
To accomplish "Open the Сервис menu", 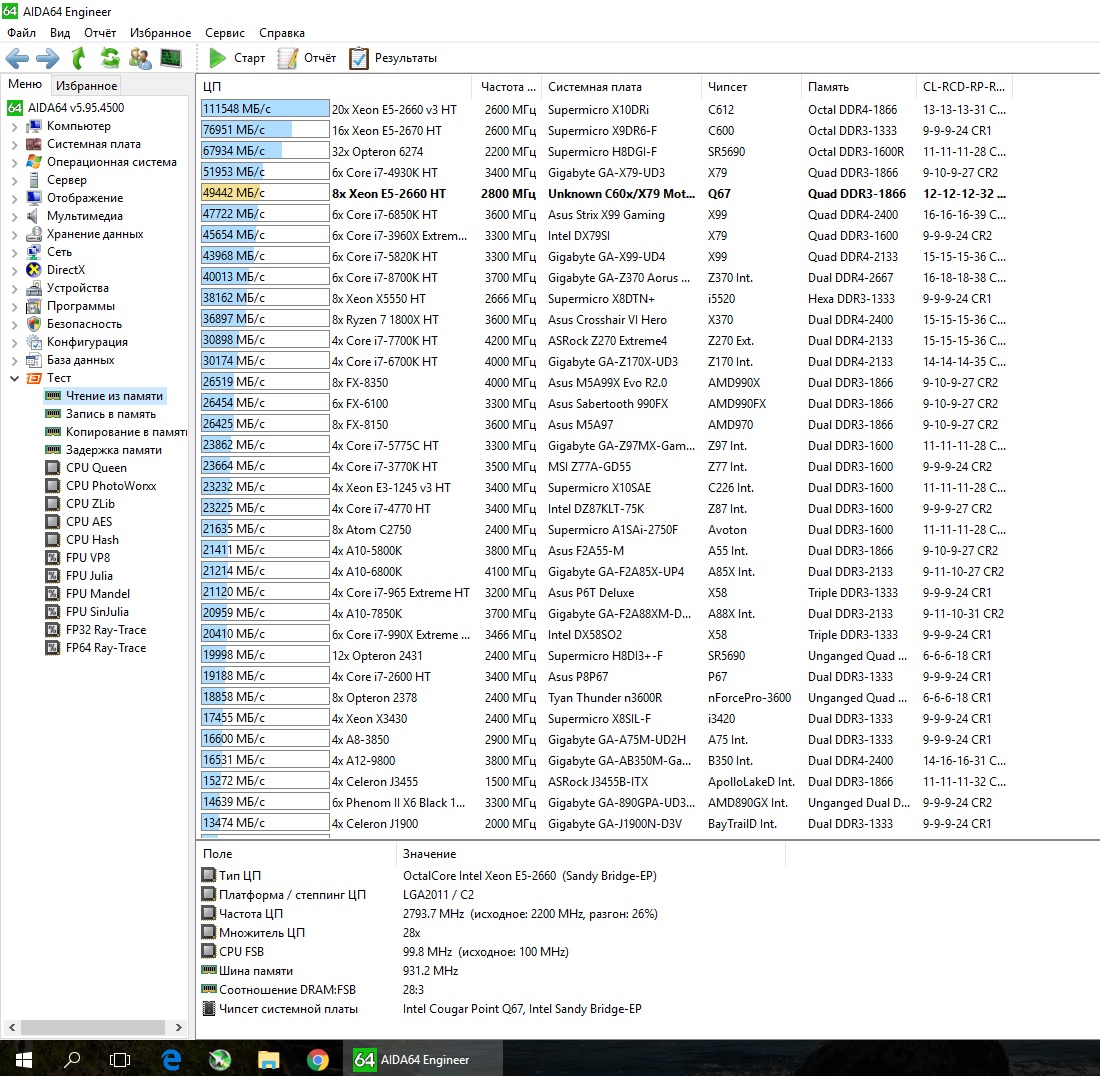I will point(224,33).
